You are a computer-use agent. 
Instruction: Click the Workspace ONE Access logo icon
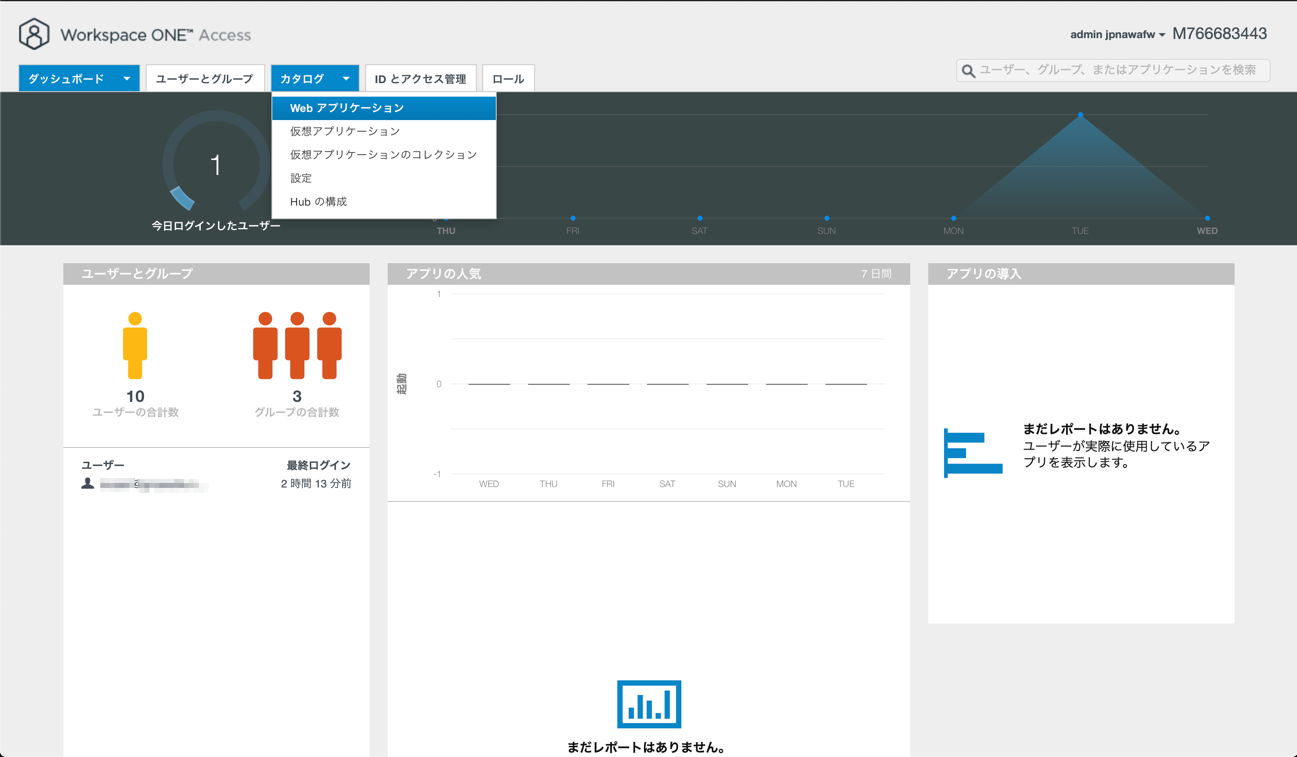click(34, 34)
